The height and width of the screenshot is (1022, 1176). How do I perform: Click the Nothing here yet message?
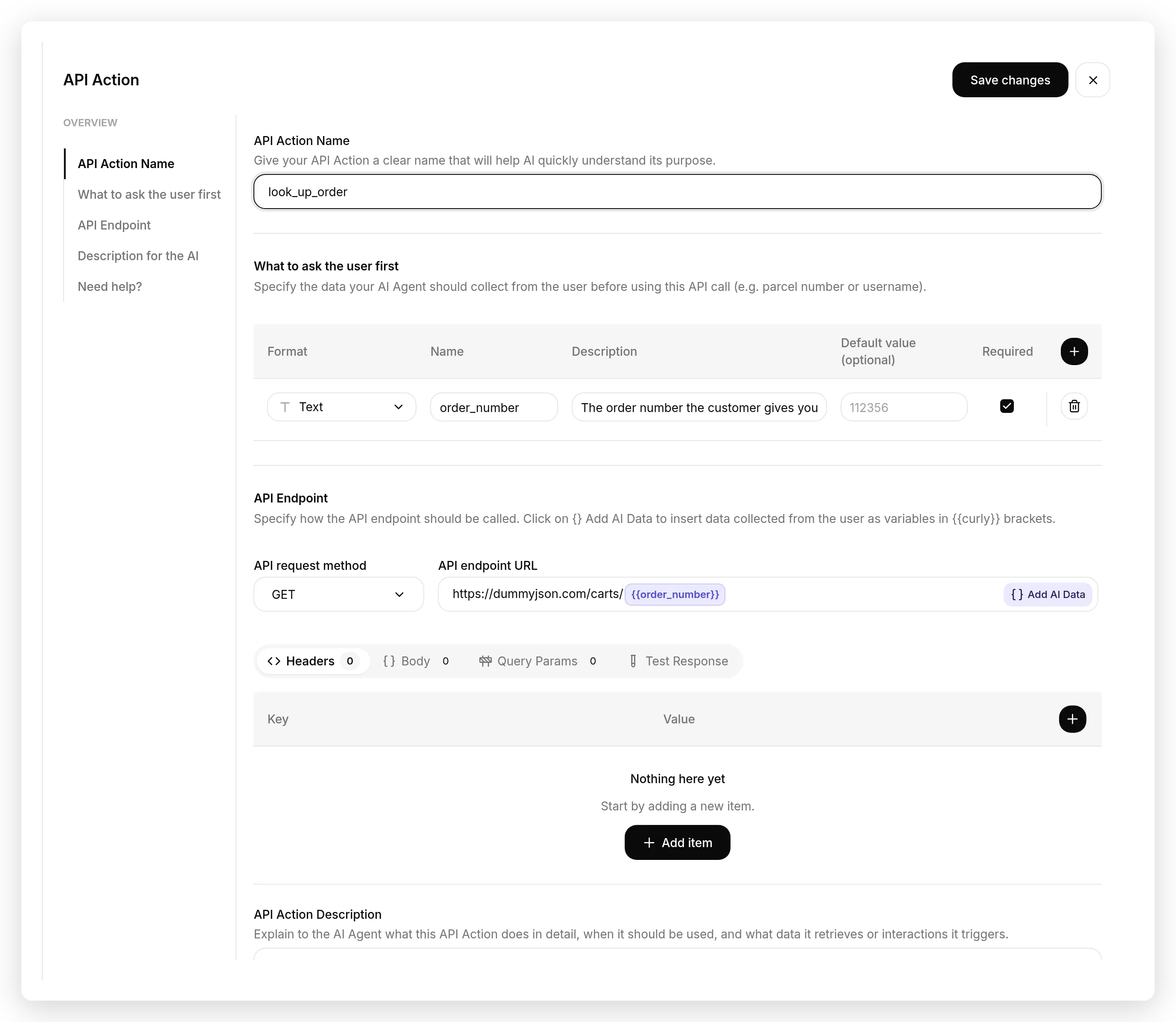pyautogui.click(x=677, y=778)
